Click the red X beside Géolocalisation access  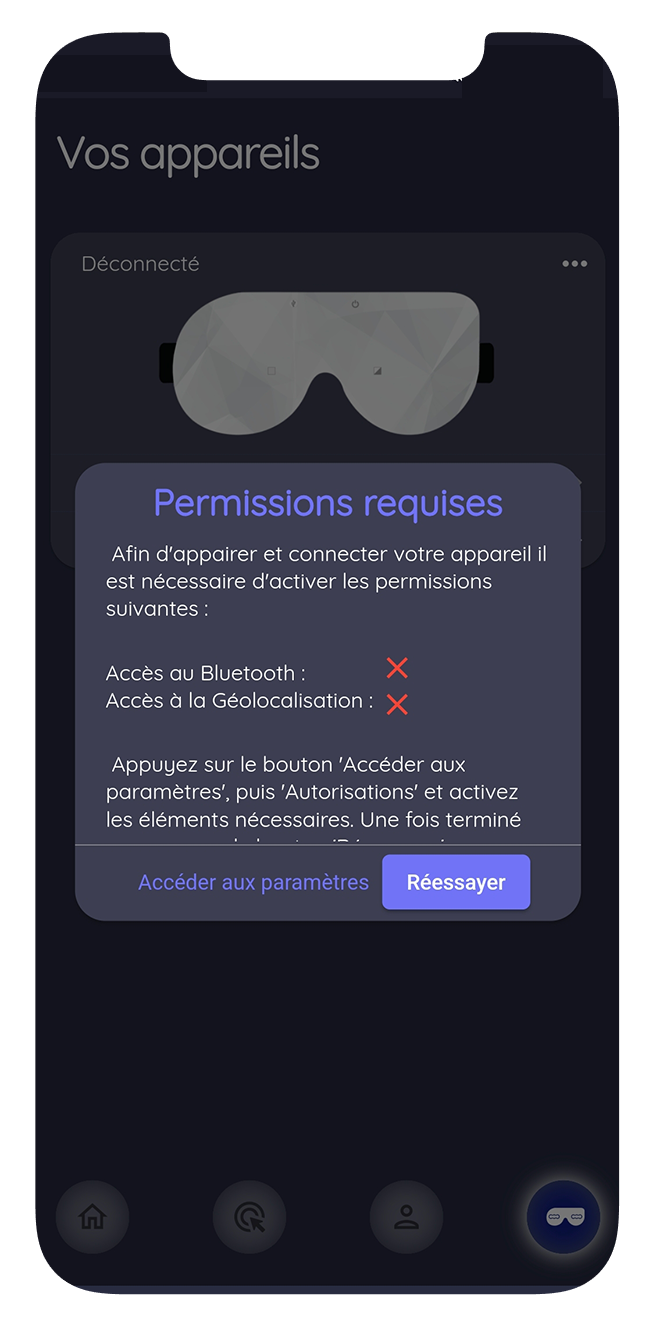pos(397,705)
